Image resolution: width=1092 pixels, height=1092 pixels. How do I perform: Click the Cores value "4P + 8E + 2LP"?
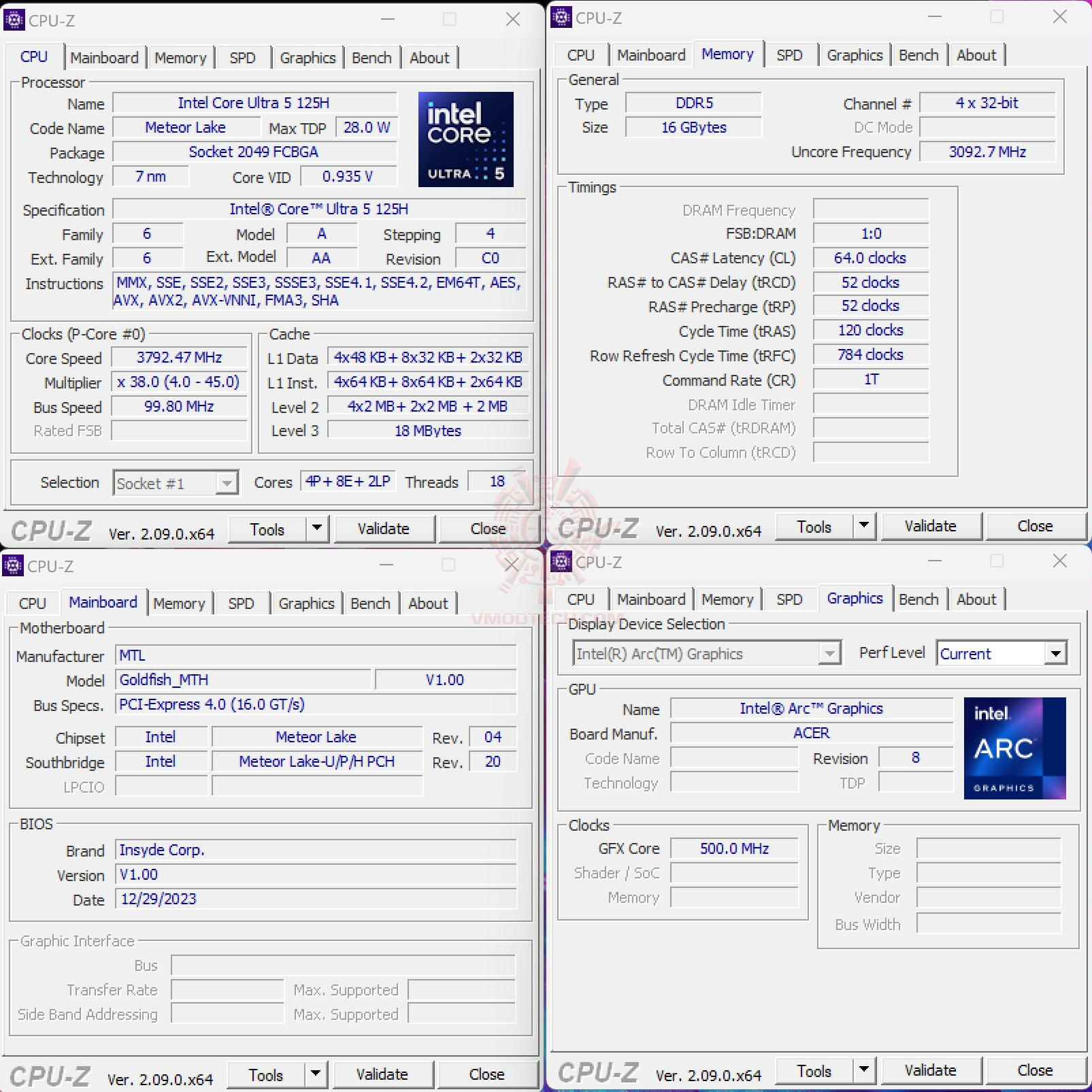pos(348,482)
